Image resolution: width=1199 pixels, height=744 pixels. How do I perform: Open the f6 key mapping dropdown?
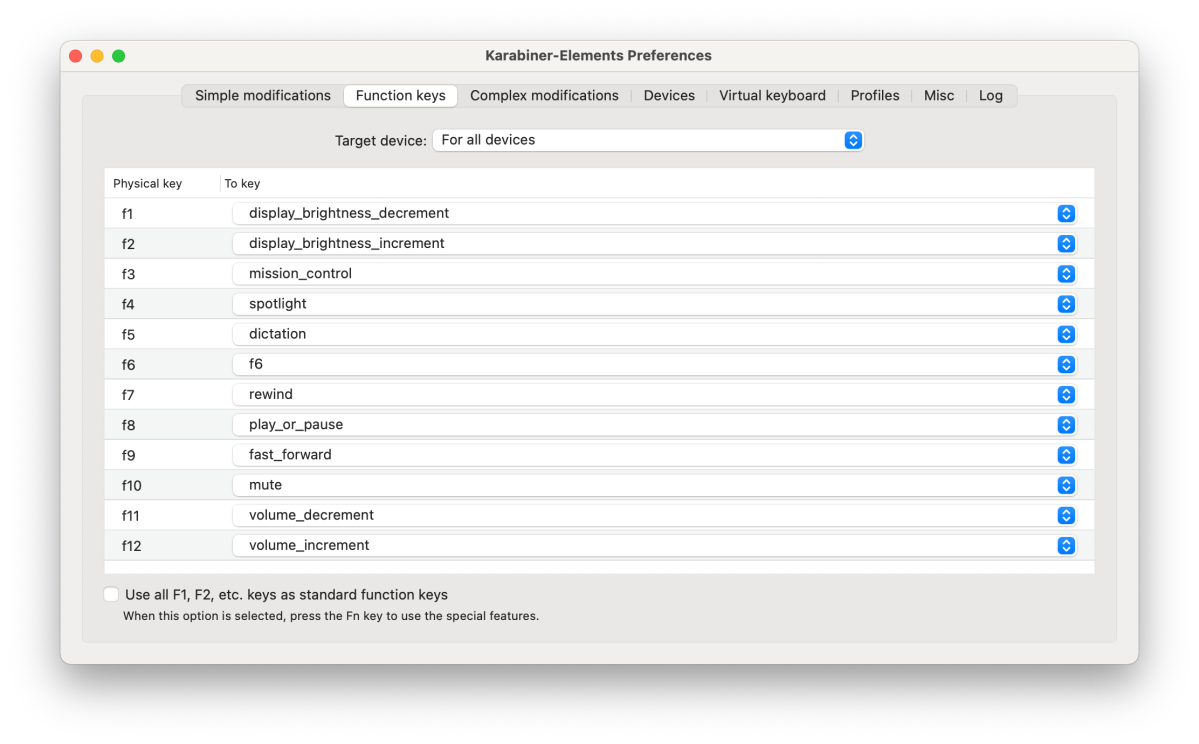[x=655, y=364]
